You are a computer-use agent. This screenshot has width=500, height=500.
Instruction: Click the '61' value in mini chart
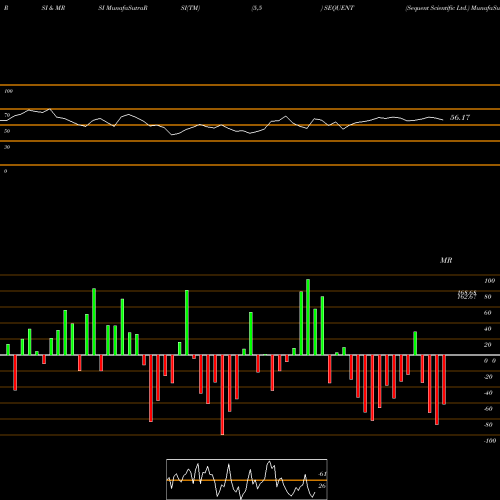[x=322, y=474]
